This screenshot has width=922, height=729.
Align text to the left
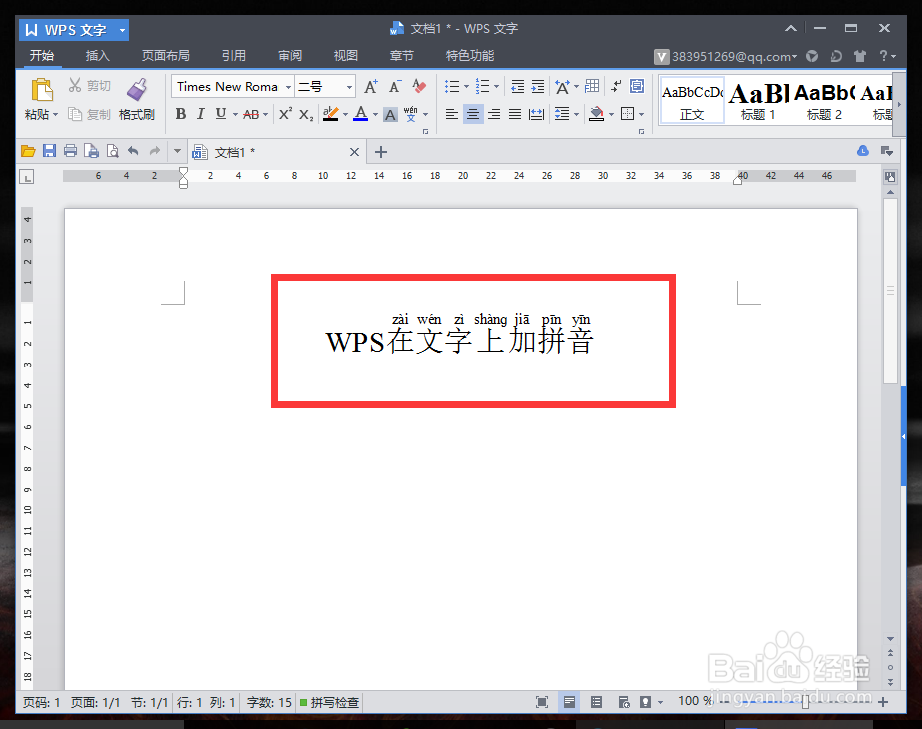(x=452, y=114)
